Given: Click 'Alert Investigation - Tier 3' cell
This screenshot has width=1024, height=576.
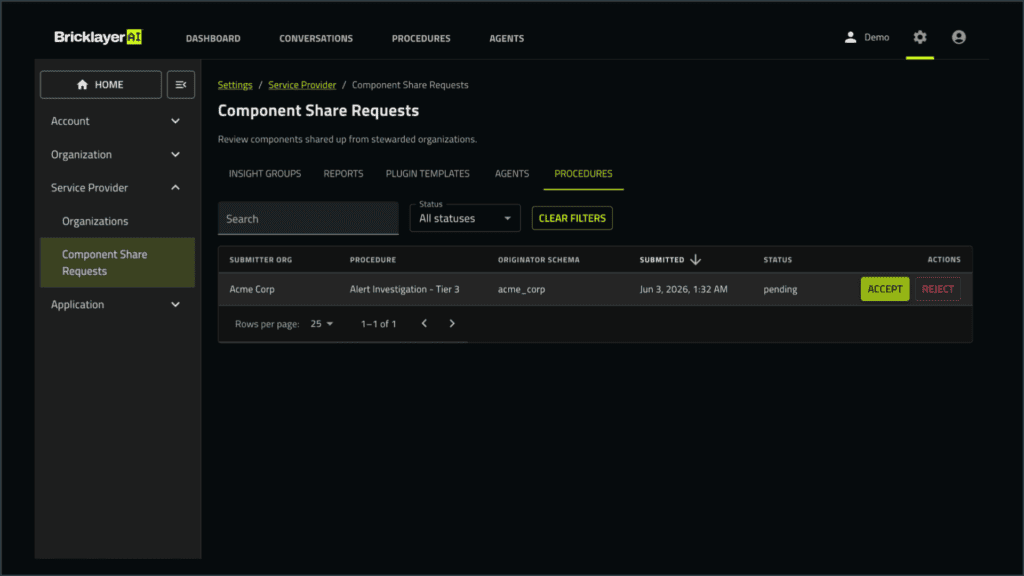Looking at the screenshot, I should click(x=404, y=289).
